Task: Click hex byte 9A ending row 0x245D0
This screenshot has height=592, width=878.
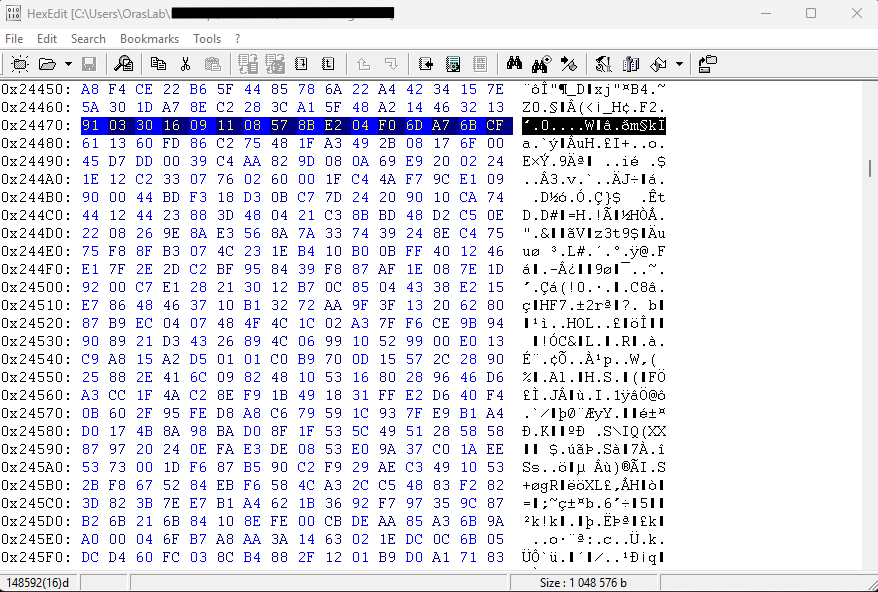Action: click(495, 521)
